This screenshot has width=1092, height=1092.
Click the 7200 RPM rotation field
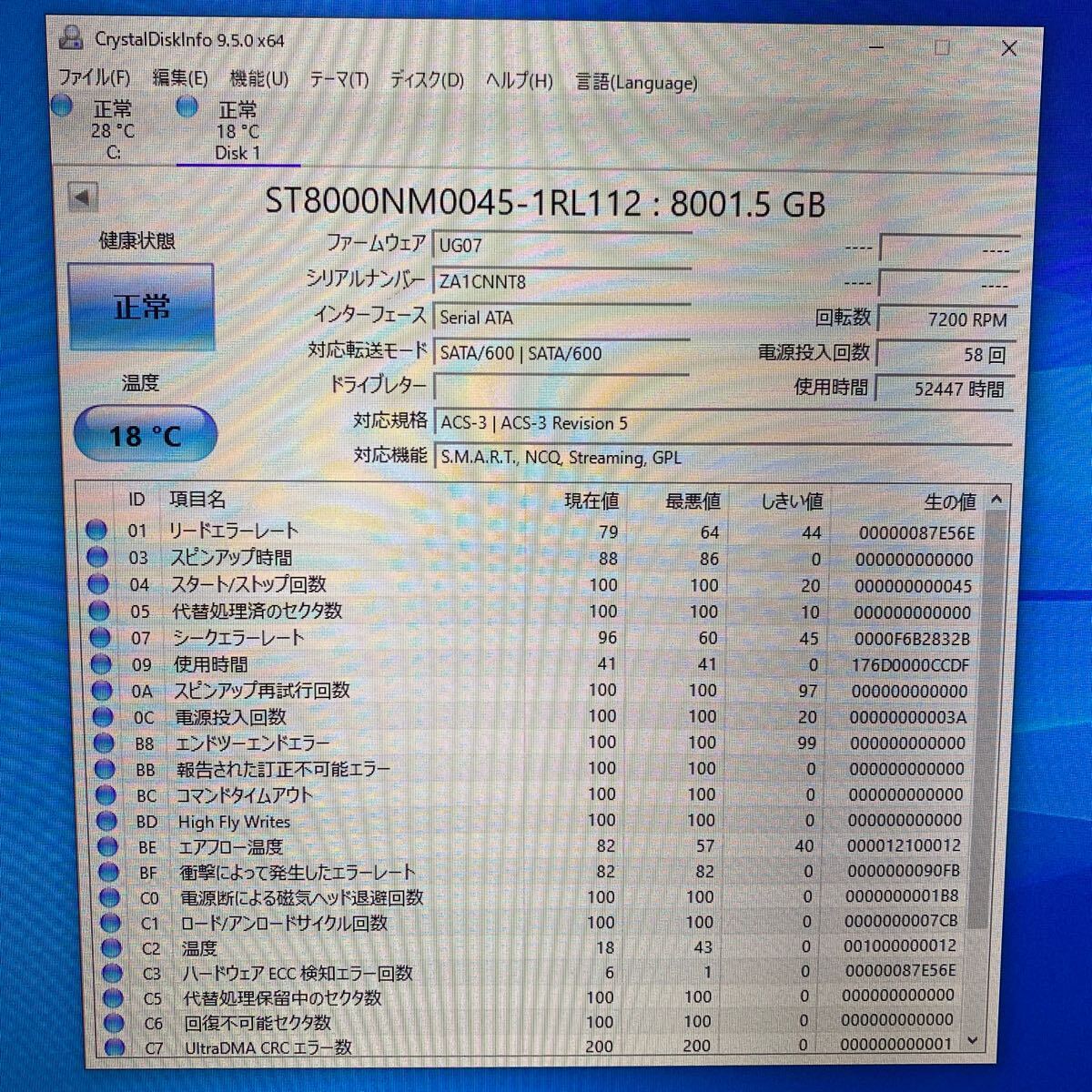(946, 319)
